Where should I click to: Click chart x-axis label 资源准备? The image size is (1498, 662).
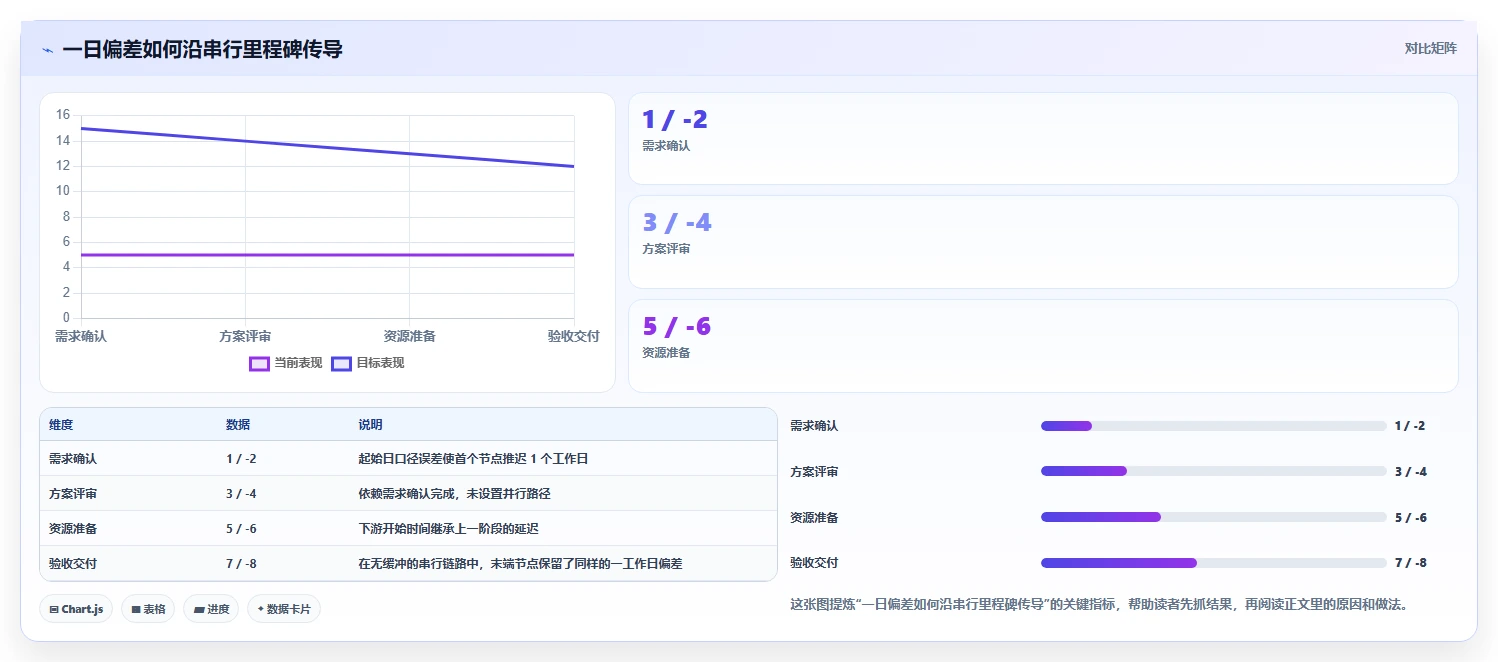point(409,336)
